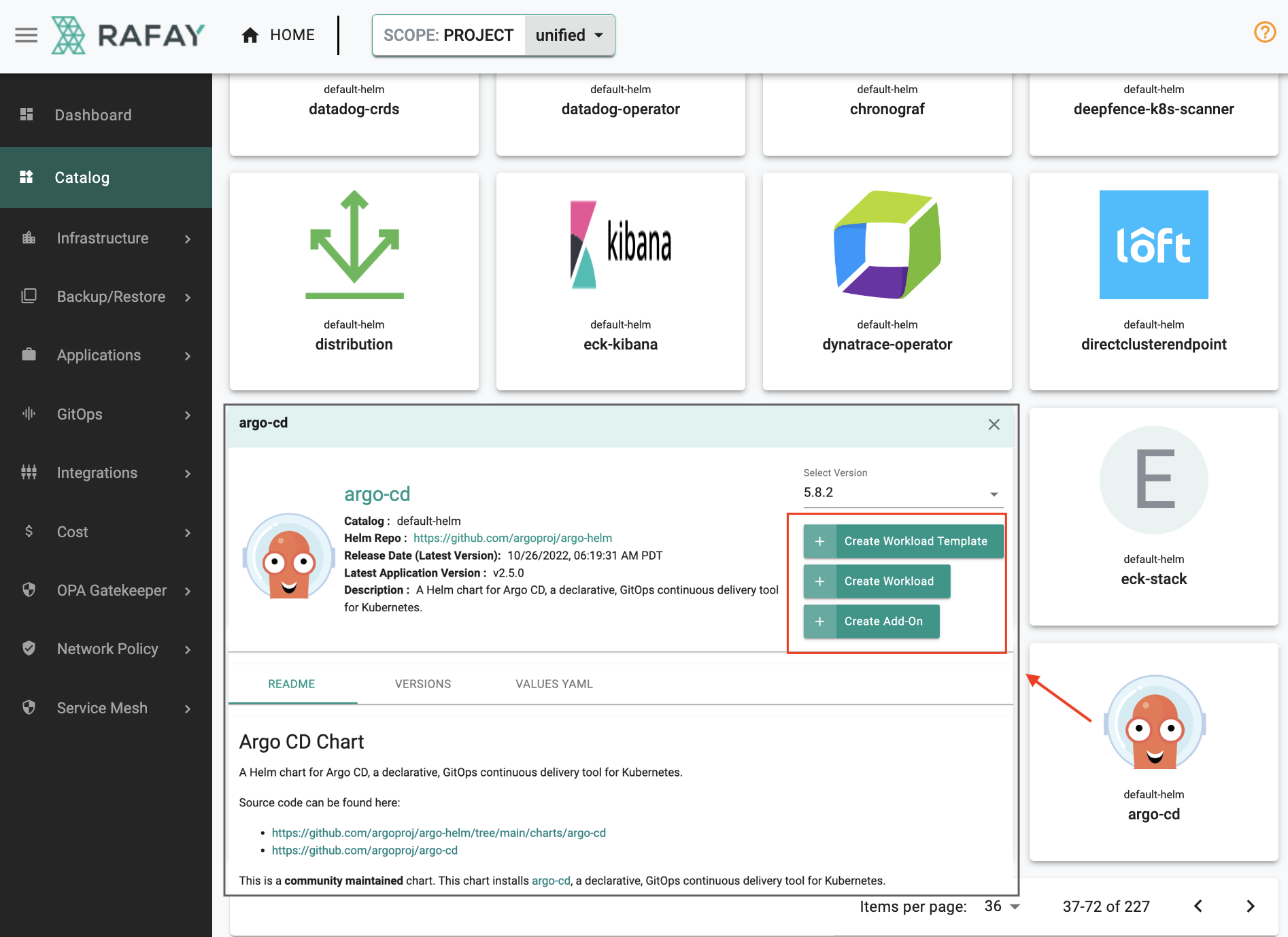Screen dimensions: 1288x937
Task: Go to the next catalog page
Action: click(1250, 906)
